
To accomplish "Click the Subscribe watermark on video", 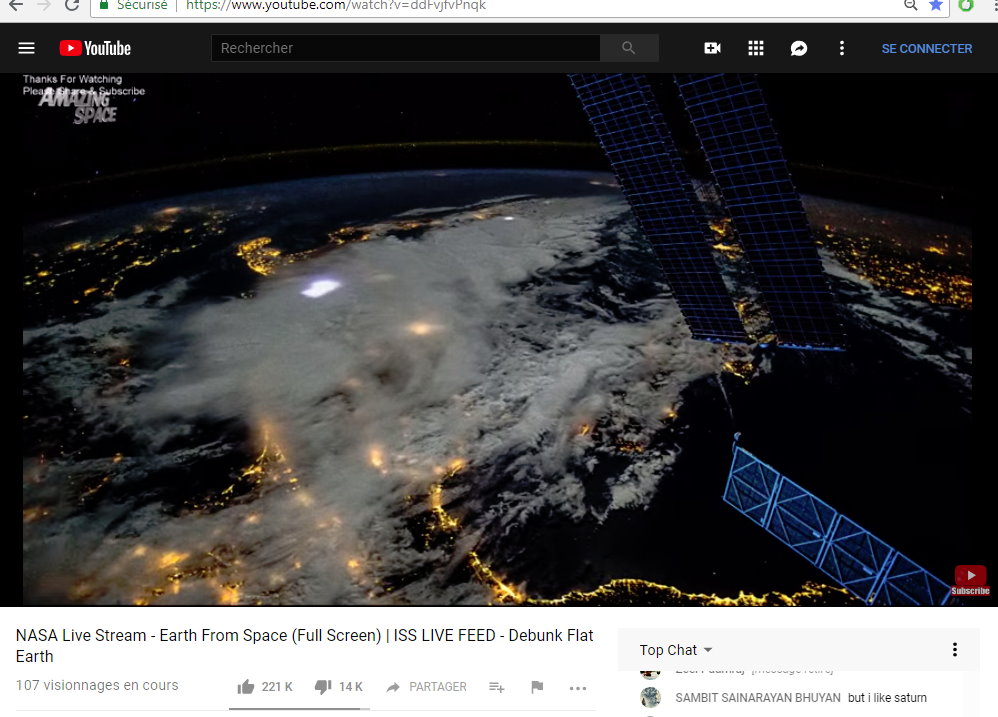I will point(971,580).
